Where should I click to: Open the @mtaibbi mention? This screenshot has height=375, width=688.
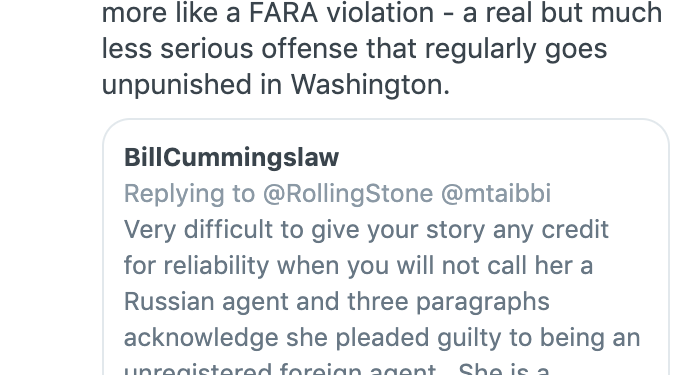pyautogui.click(x=496, y=193)
